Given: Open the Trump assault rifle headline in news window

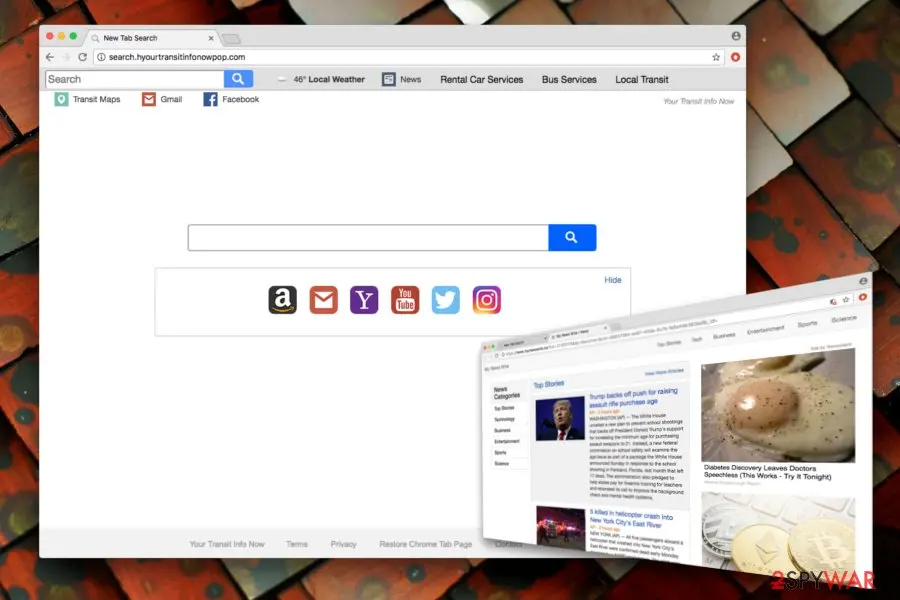Looking at the screenshot, I should pyautogui.click(x=634, y=397).
